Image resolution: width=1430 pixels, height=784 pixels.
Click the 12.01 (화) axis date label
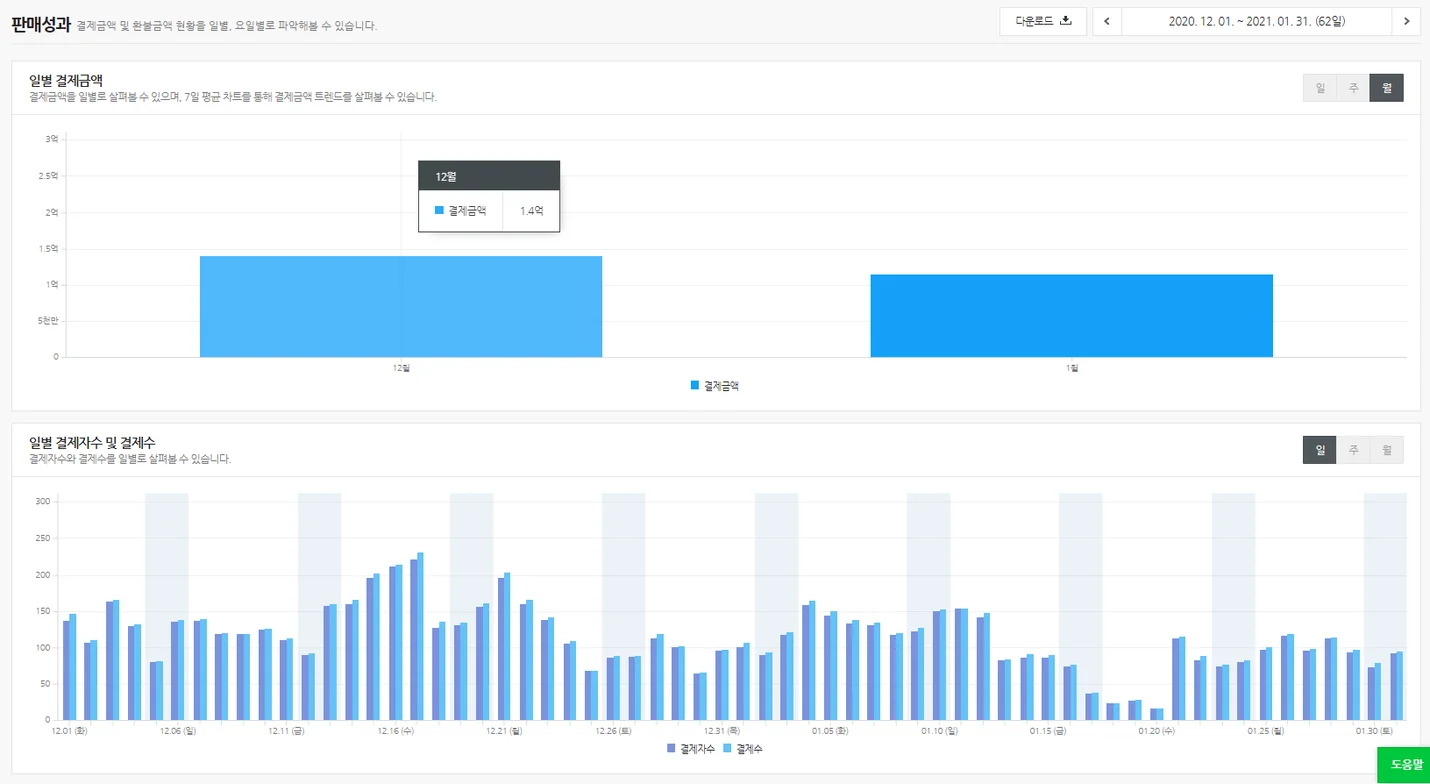[x=72, y=731]
